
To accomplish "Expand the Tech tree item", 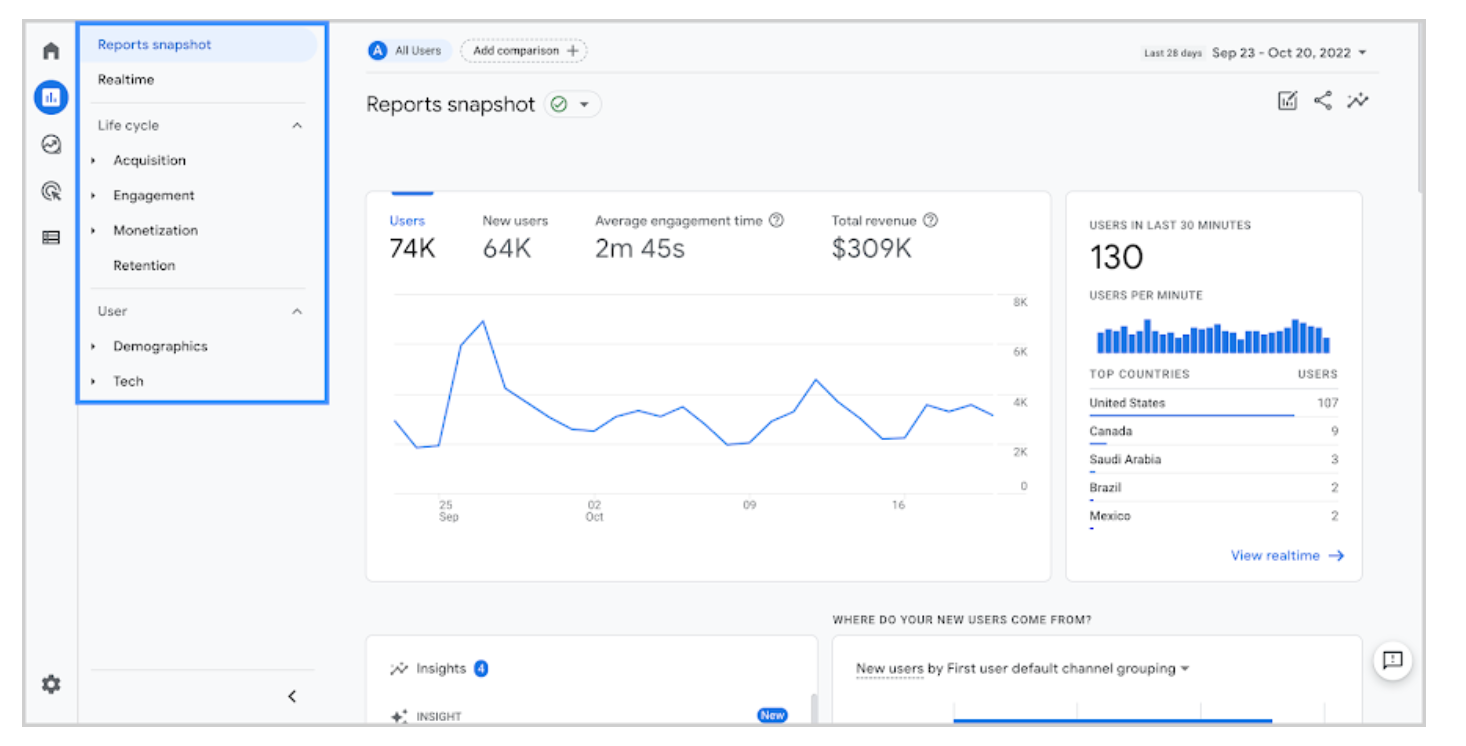I will (93, 381).
